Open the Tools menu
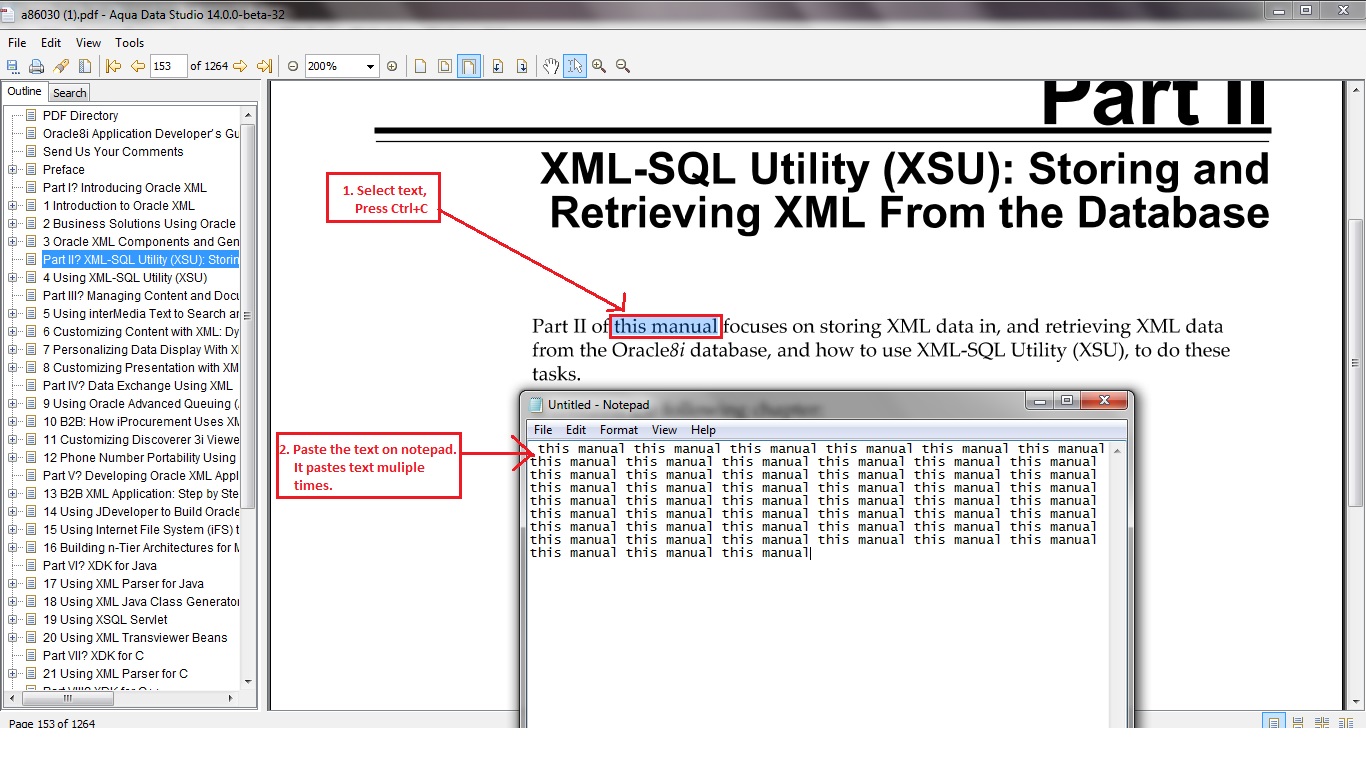Screen dimensions: 1366x768 point(130,43)
